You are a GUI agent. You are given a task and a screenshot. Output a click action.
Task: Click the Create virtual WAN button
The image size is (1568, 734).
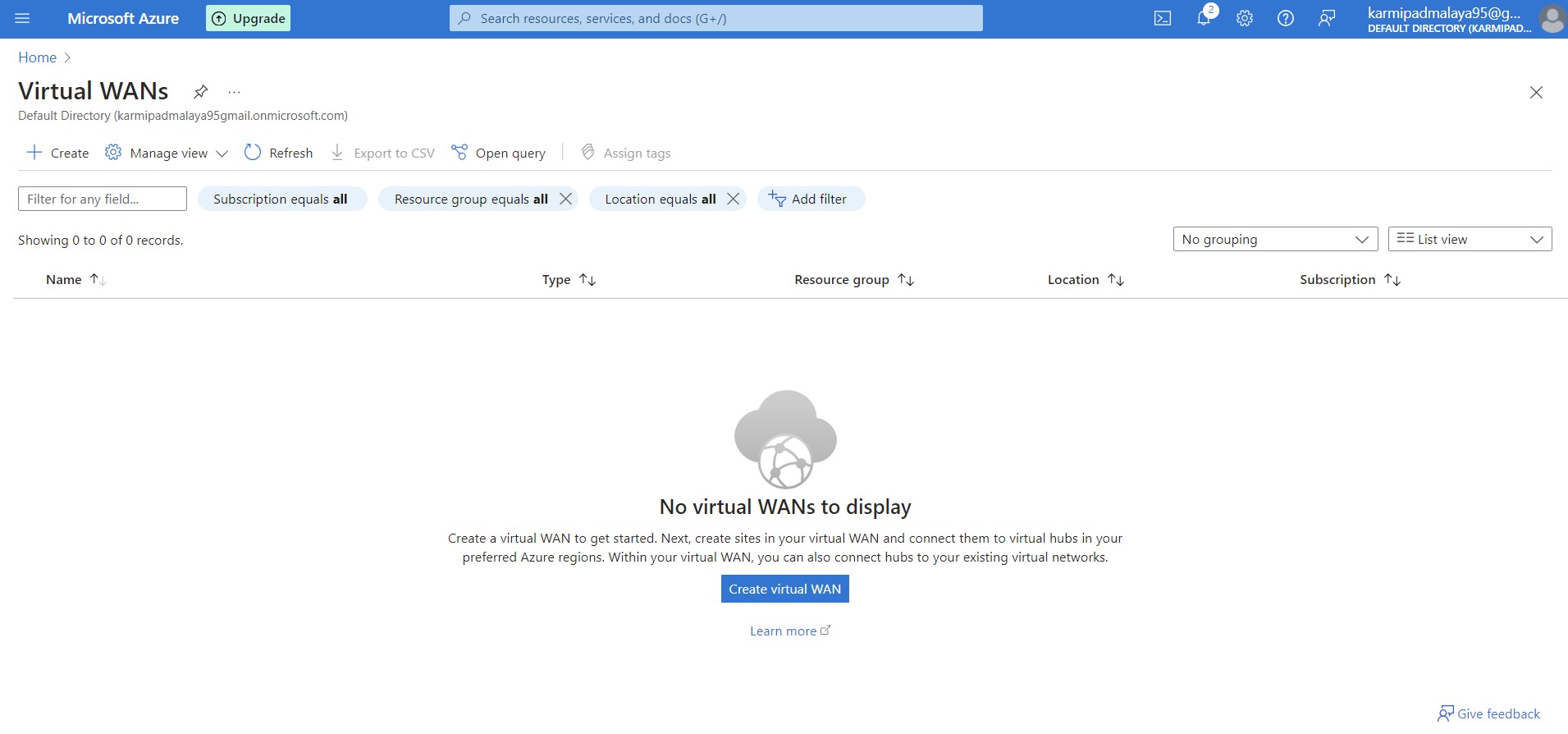click(785, 589)
